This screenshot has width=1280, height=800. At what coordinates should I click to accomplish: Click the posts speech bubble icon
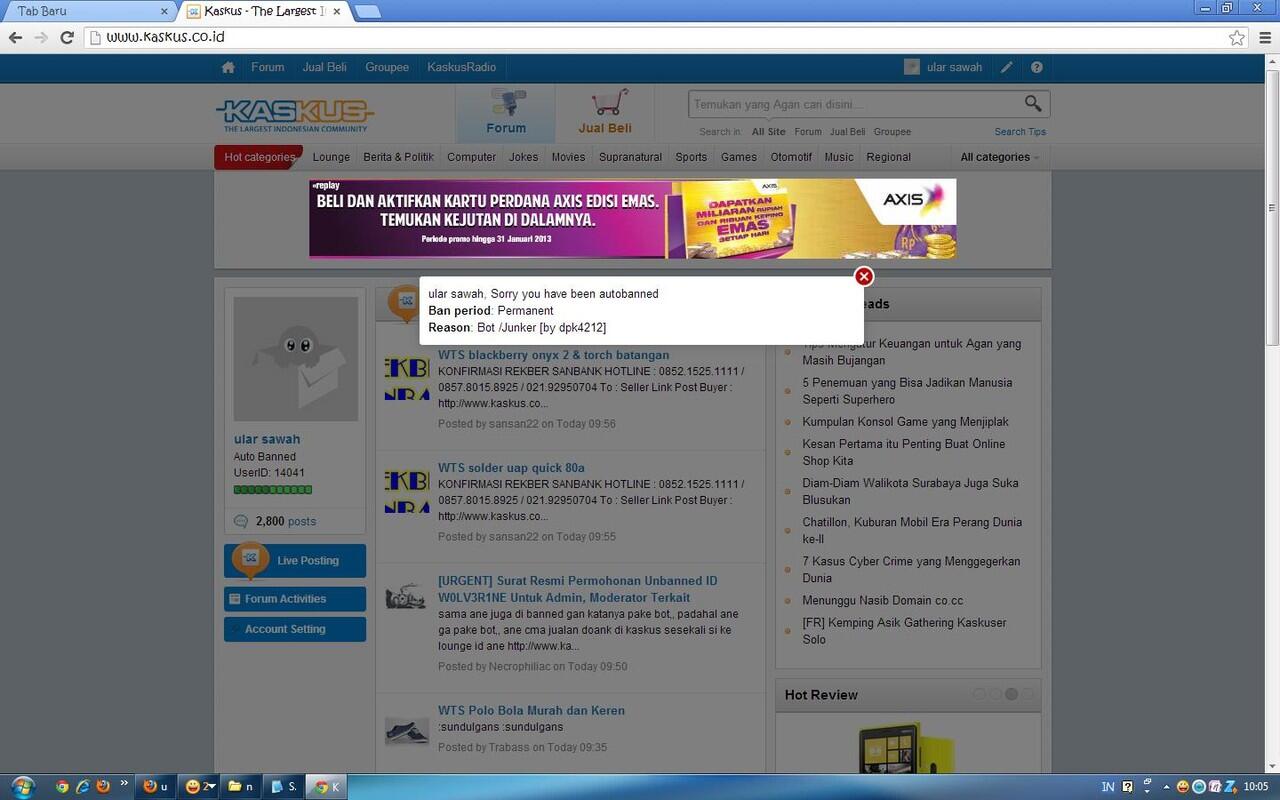(241, 521)
